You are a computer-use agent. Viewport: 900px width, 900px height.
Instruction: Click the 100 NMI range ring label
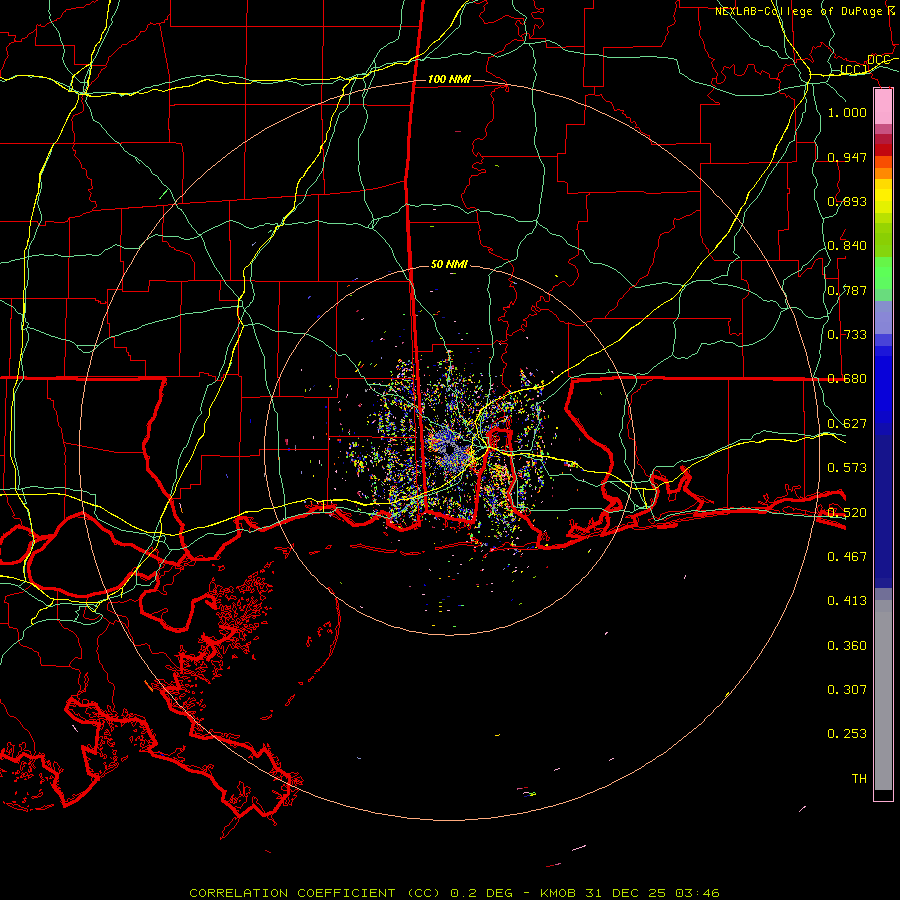click(449, 79)
